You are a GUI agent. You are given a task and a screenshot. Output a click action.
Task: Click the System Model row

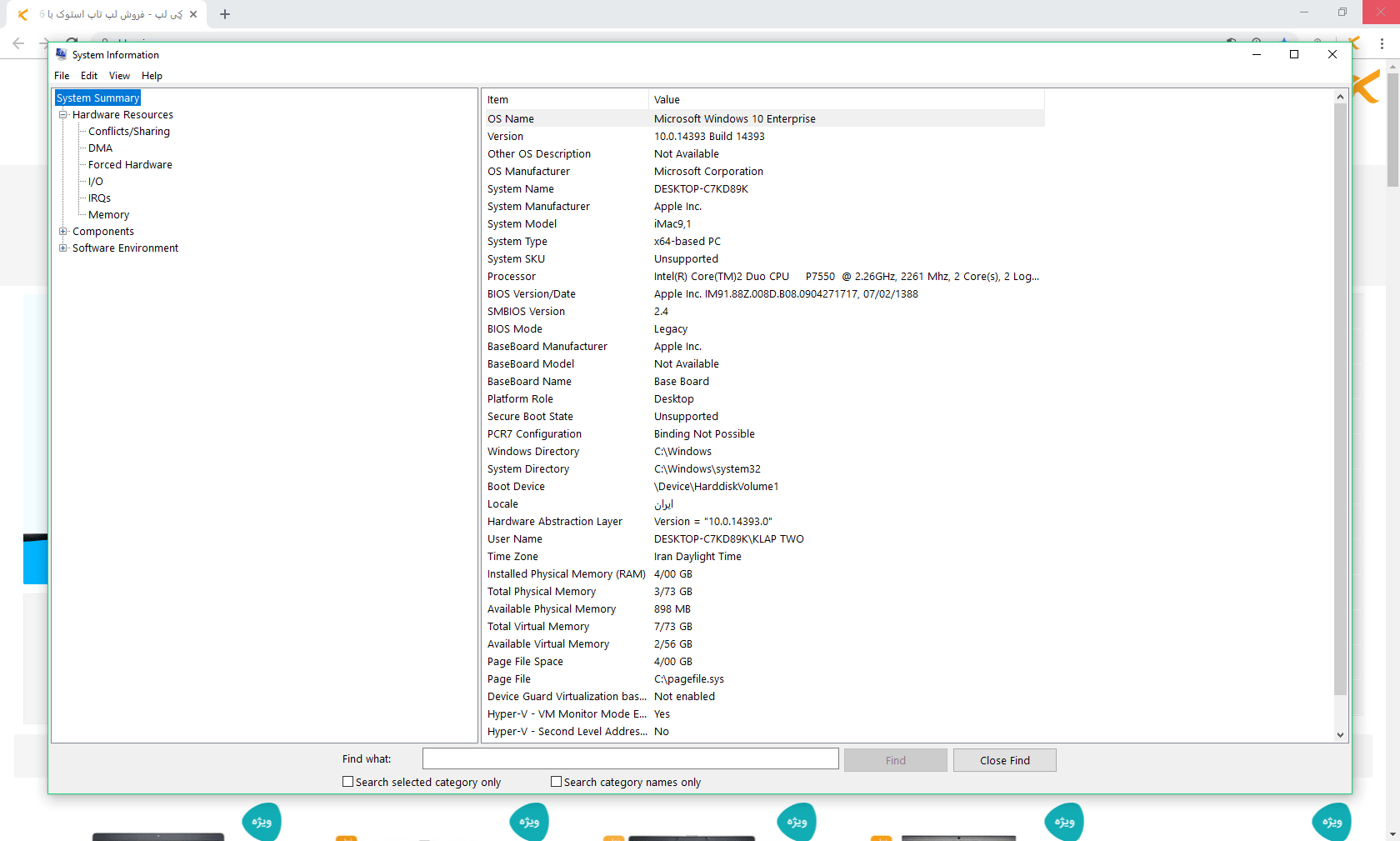[764, 224]
